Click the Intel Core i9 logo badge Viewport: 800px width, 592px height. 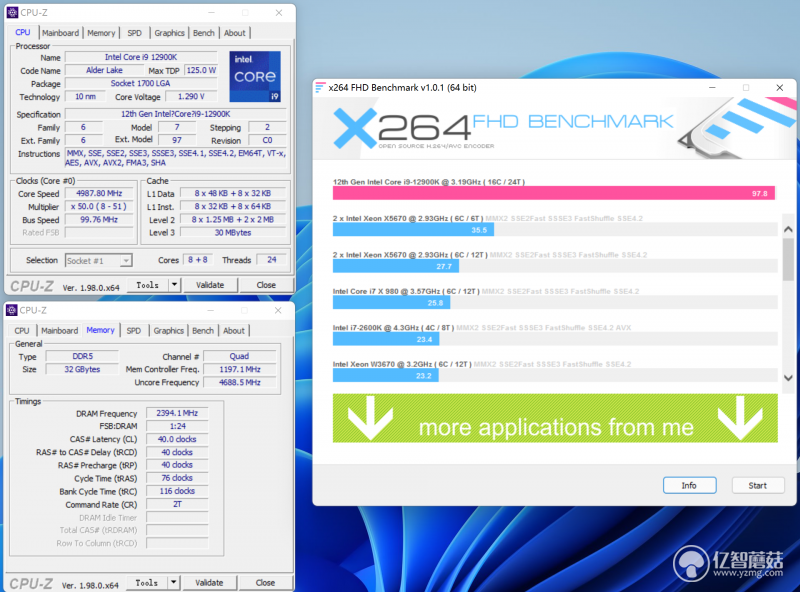[x=255, y=77]
